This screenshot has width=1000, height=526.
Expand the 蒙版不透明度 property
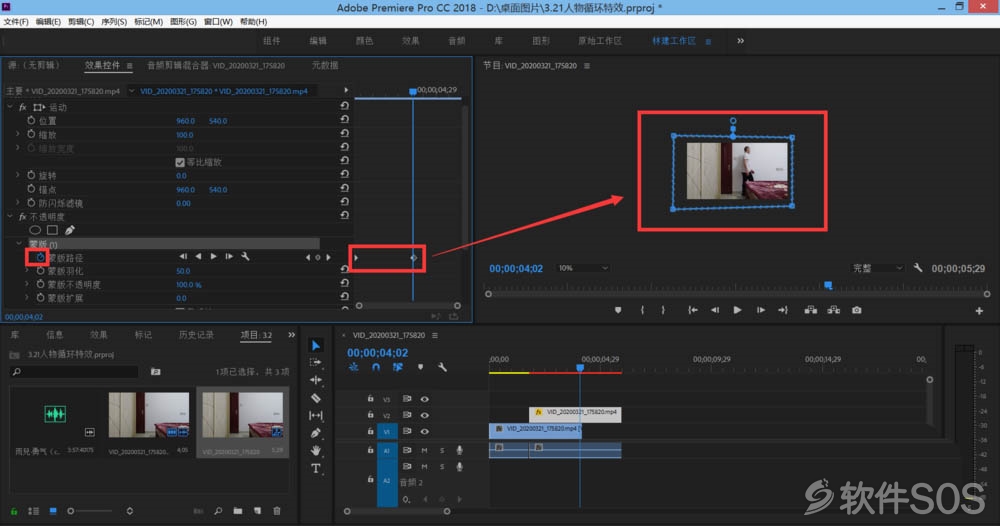point(27,284)
